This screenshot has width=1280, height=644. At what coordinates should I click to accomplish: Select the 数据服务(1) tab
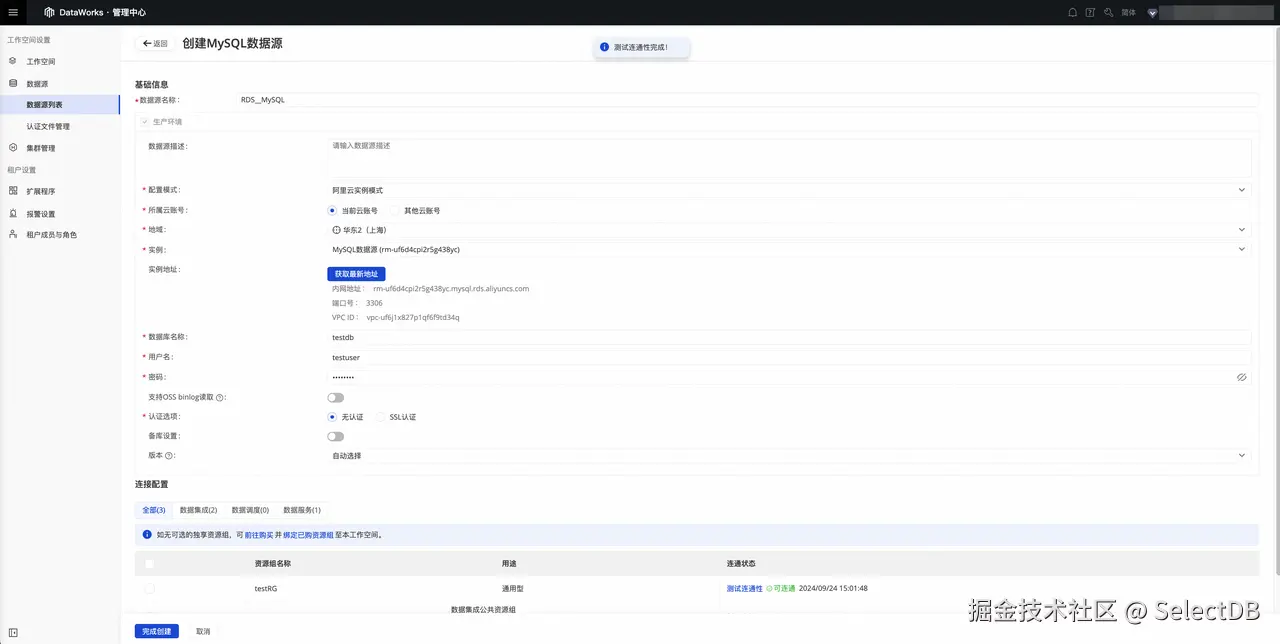pos(302,510)
